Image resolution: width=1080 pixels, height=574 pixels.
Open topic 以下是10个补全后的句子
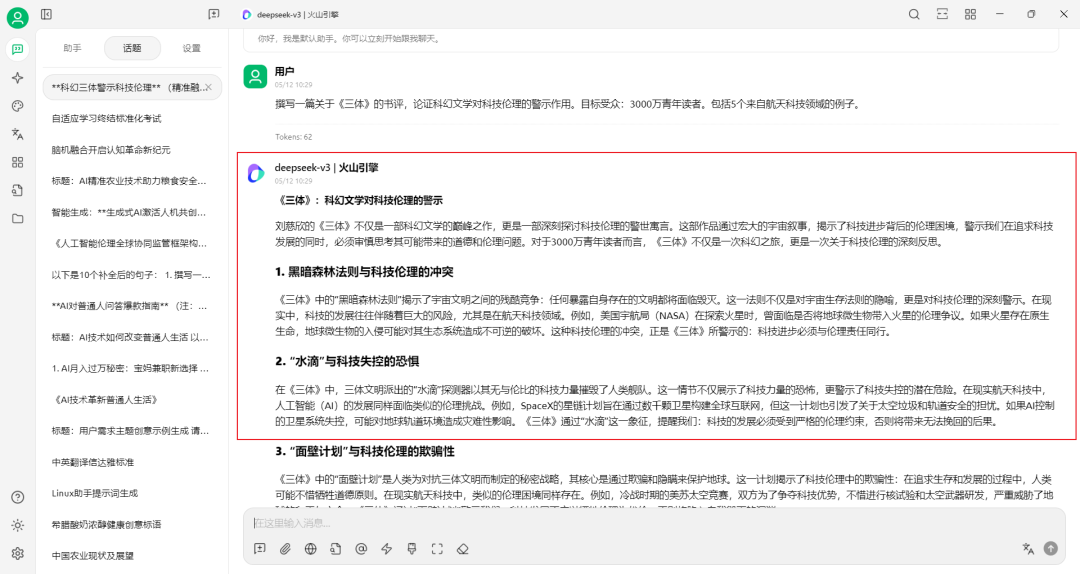pyautogui.click(x=132, y=275)
